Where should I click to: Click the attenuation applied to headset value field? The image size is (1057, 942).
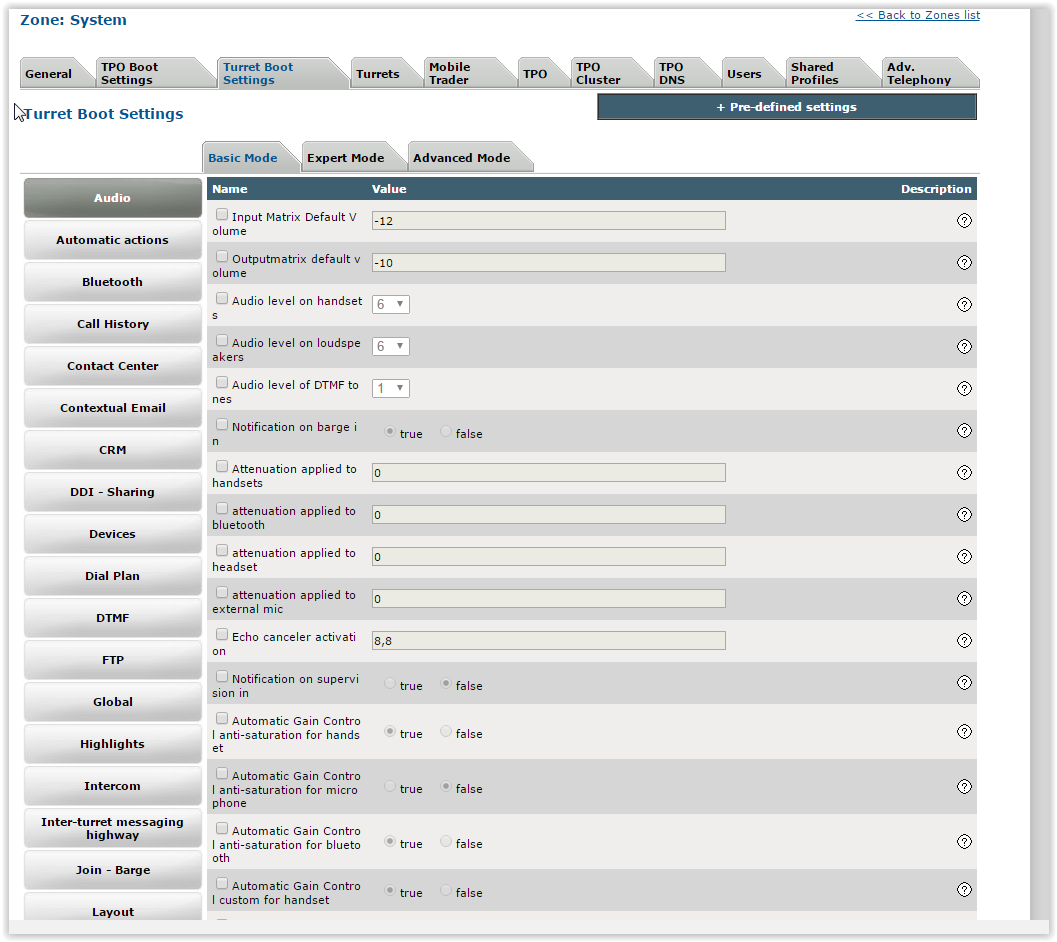548,556
